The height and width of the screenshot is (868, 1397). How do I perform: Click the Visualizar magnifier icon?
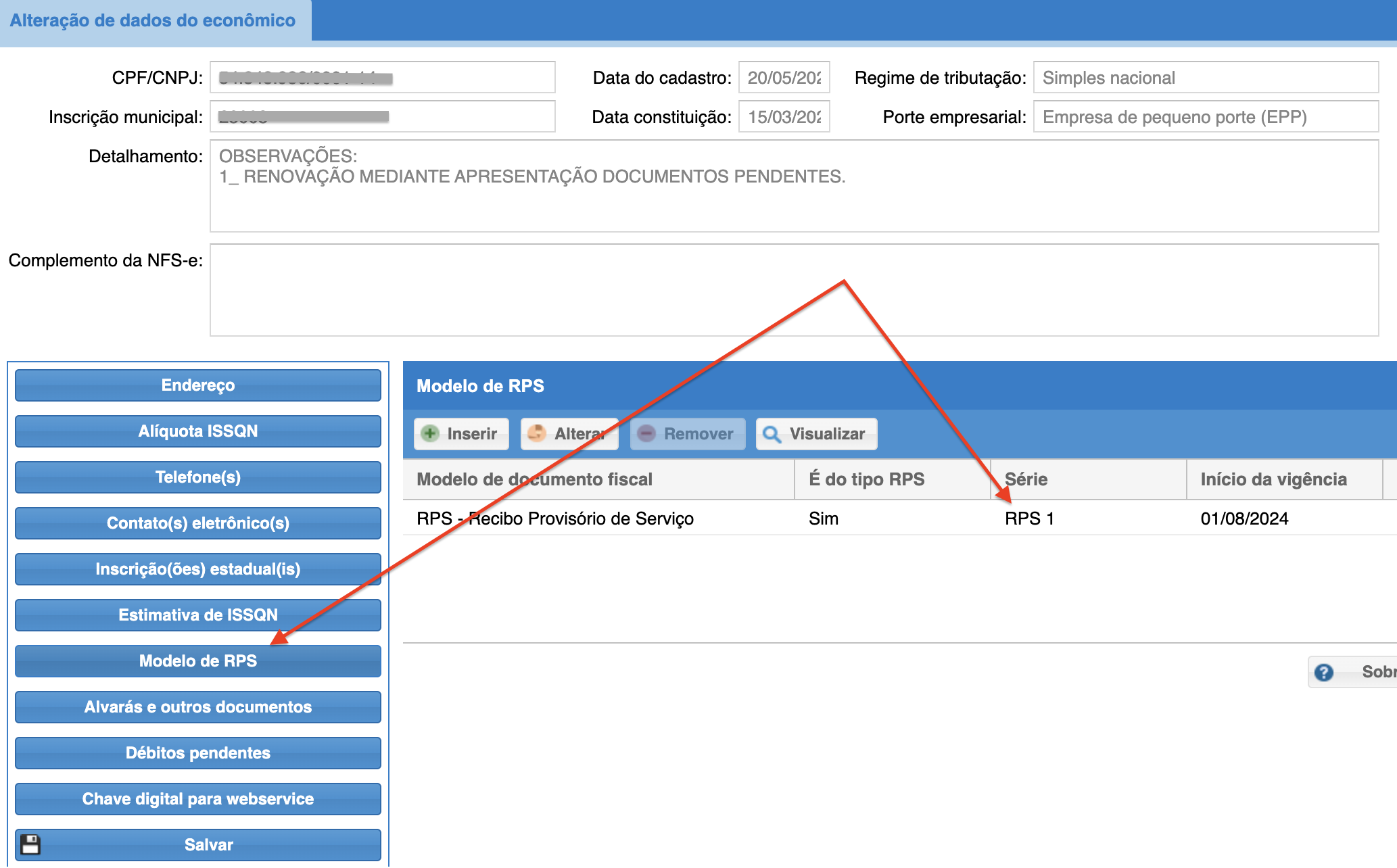(x=772, y=434)
